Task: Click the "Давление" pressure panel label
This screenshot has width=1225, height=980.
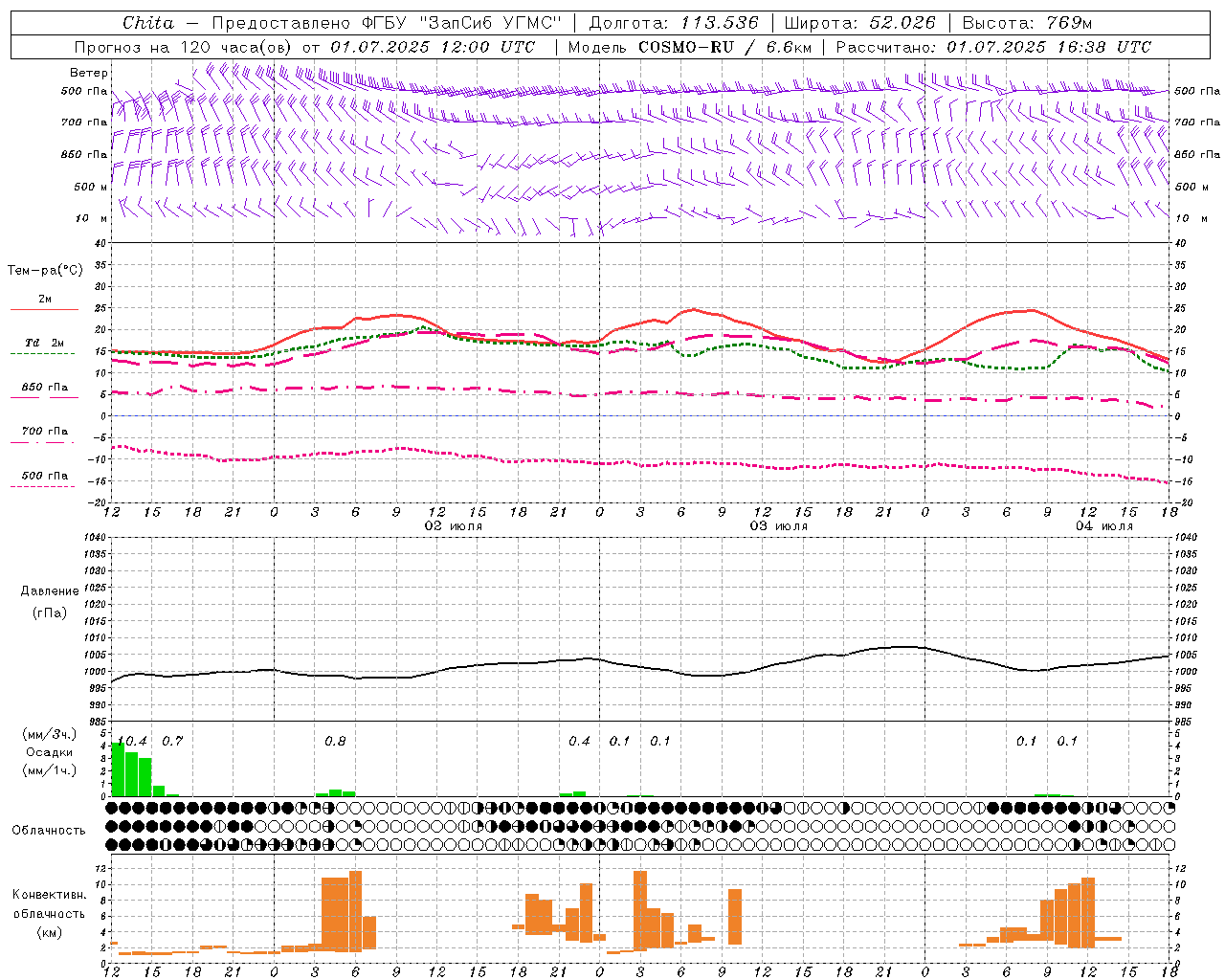Action: coord(49,591)
